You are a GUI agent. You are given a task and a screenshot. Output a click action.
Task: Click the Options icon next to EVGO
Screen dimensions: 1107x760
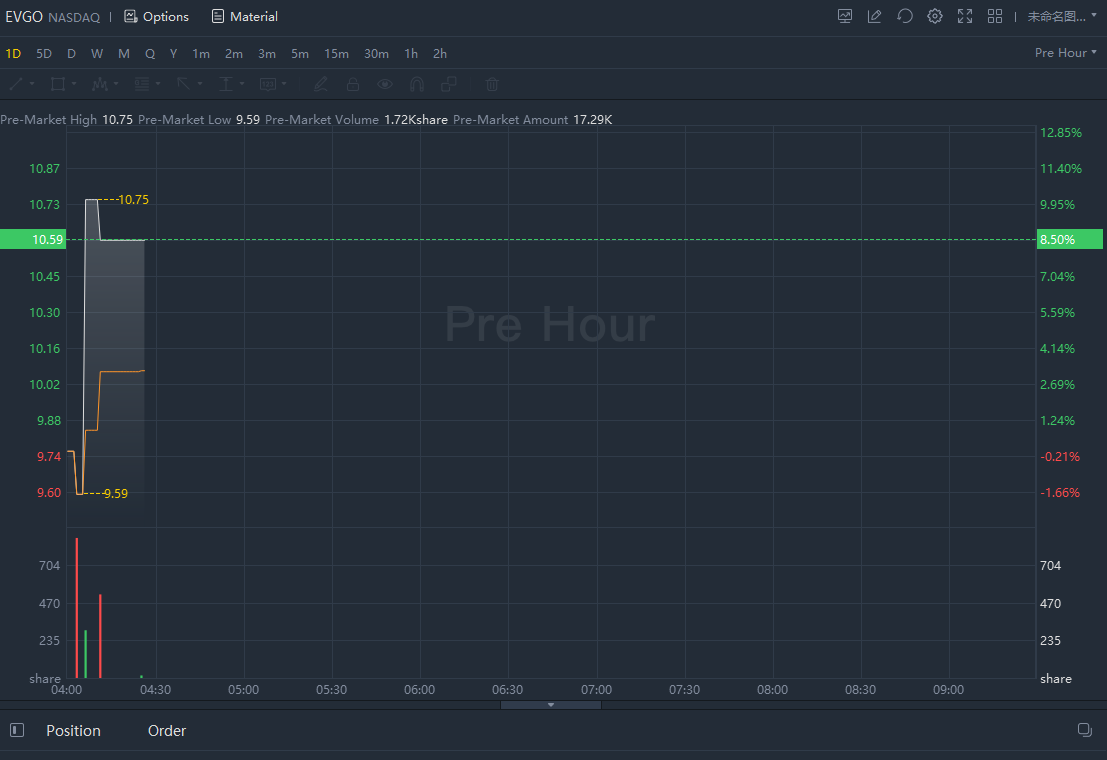pos(131,16)
